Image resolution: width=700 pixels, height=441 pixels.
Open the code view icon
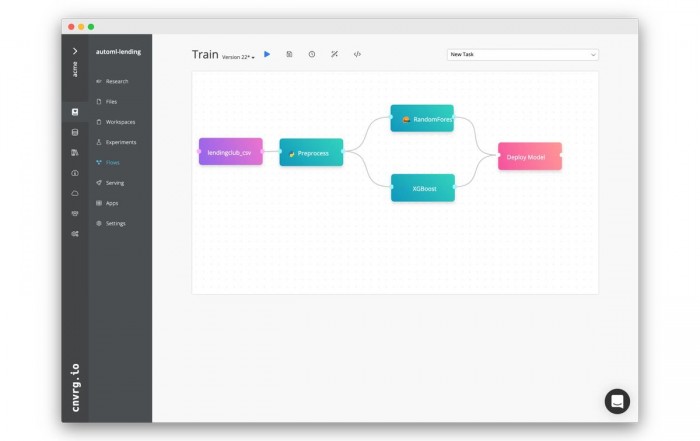tap(357, 54)
